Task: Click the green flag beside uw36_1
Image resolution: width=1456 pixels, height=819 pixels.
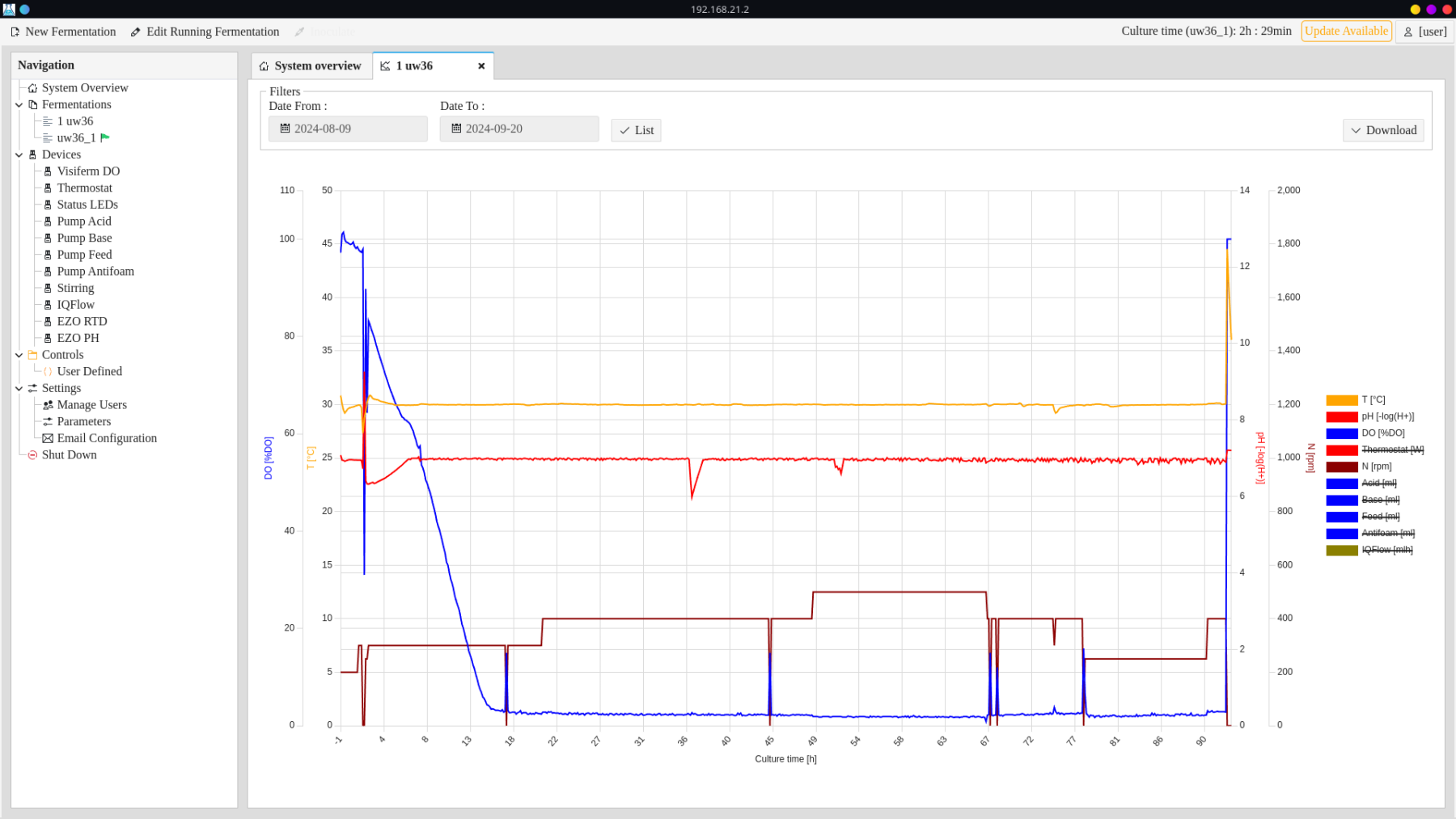Action: (x=105, y=137)
